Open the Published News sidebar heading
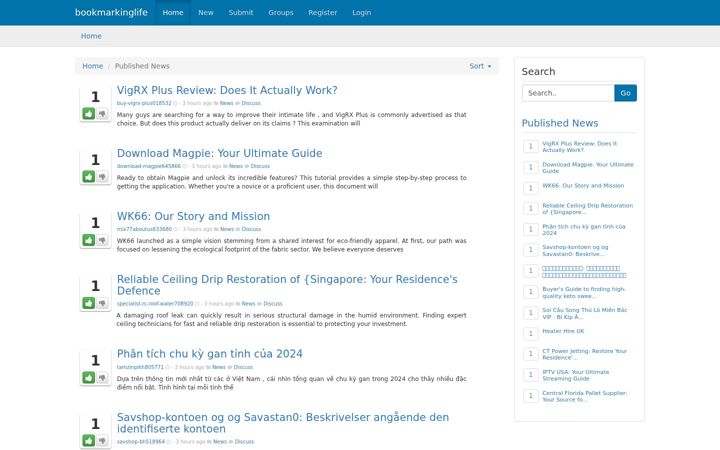The width and height of the screenshot is (720, 450). click(x=560, y=123)
